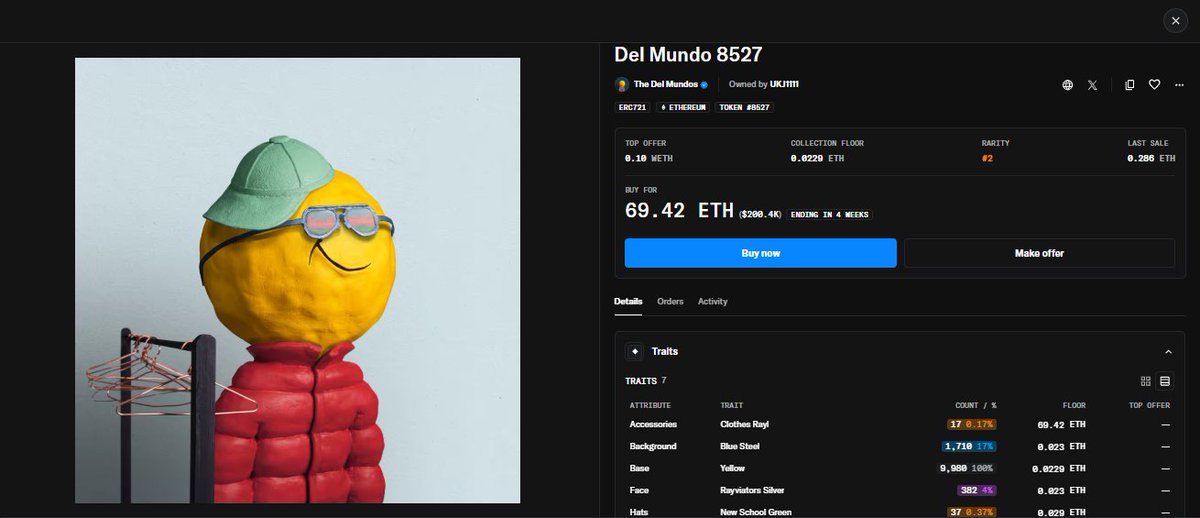Collapse the Traits section chevron
The image size is (1200, 518).
coord(1168,352)
